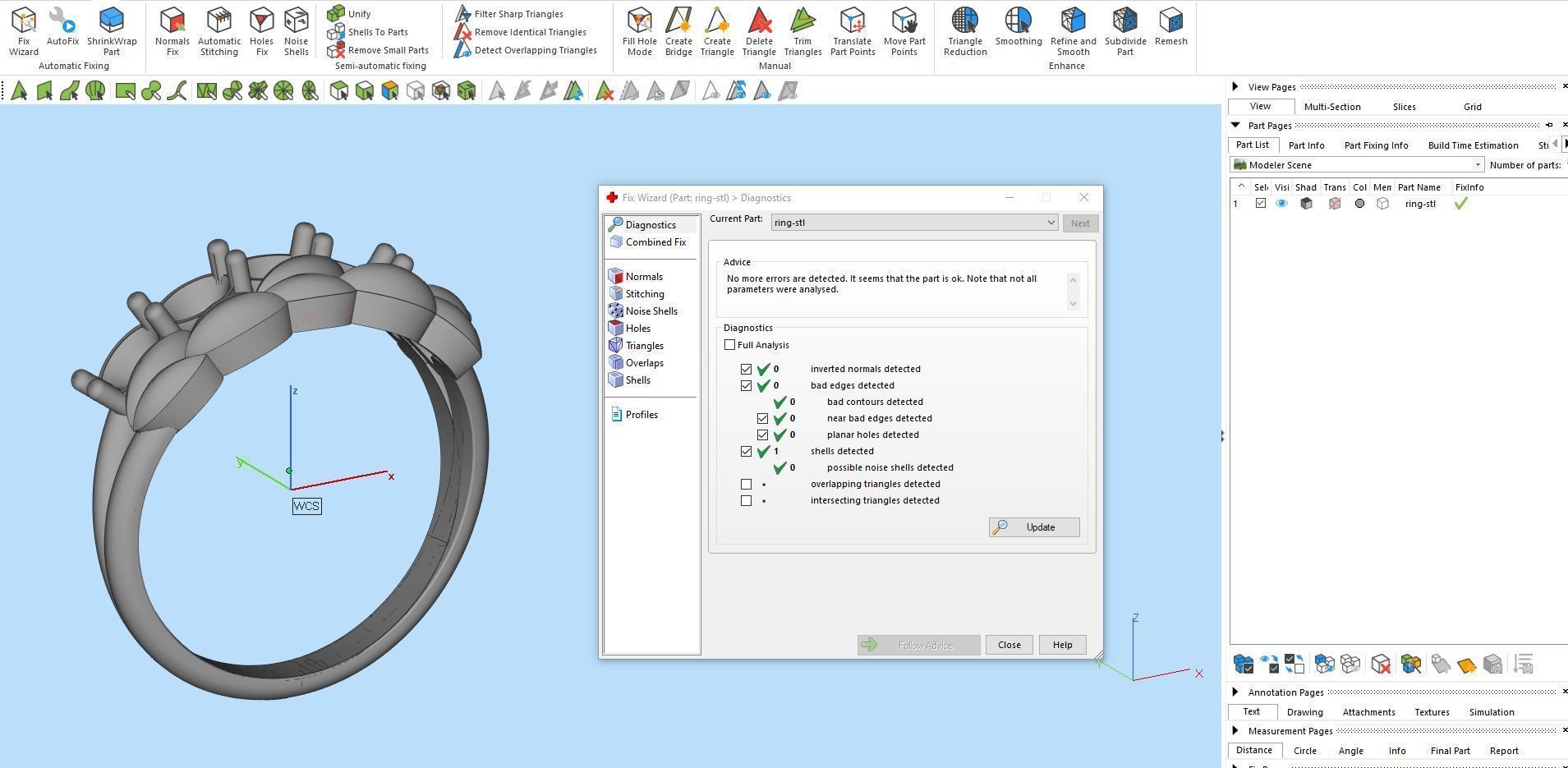Uncheck inverted normals detected
Screen dimensions: 1568x768
pos(746,369)
